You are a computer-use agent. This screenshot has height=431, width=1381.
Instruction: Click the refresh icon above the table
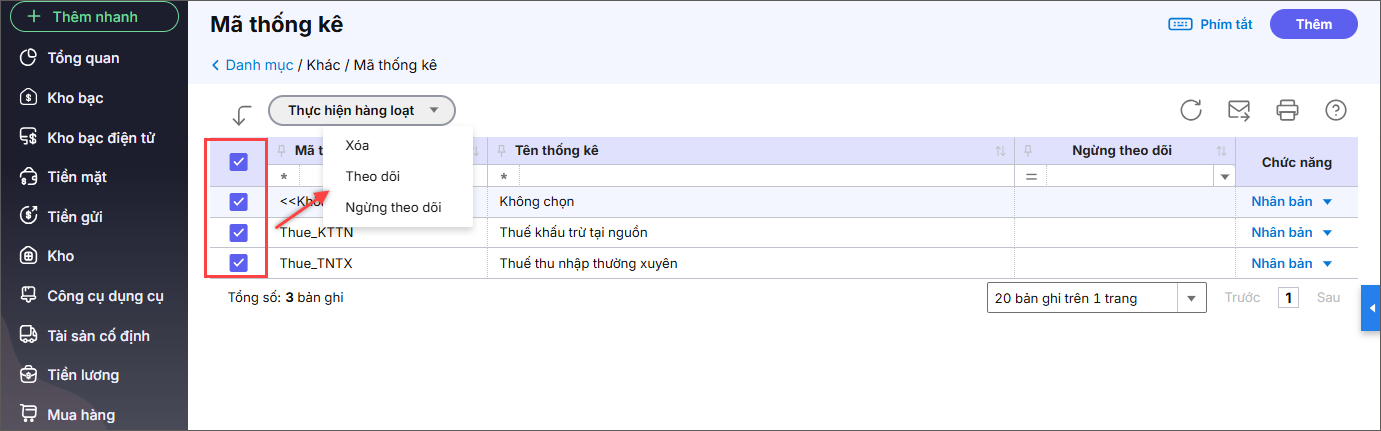[x=1190, y=110]
